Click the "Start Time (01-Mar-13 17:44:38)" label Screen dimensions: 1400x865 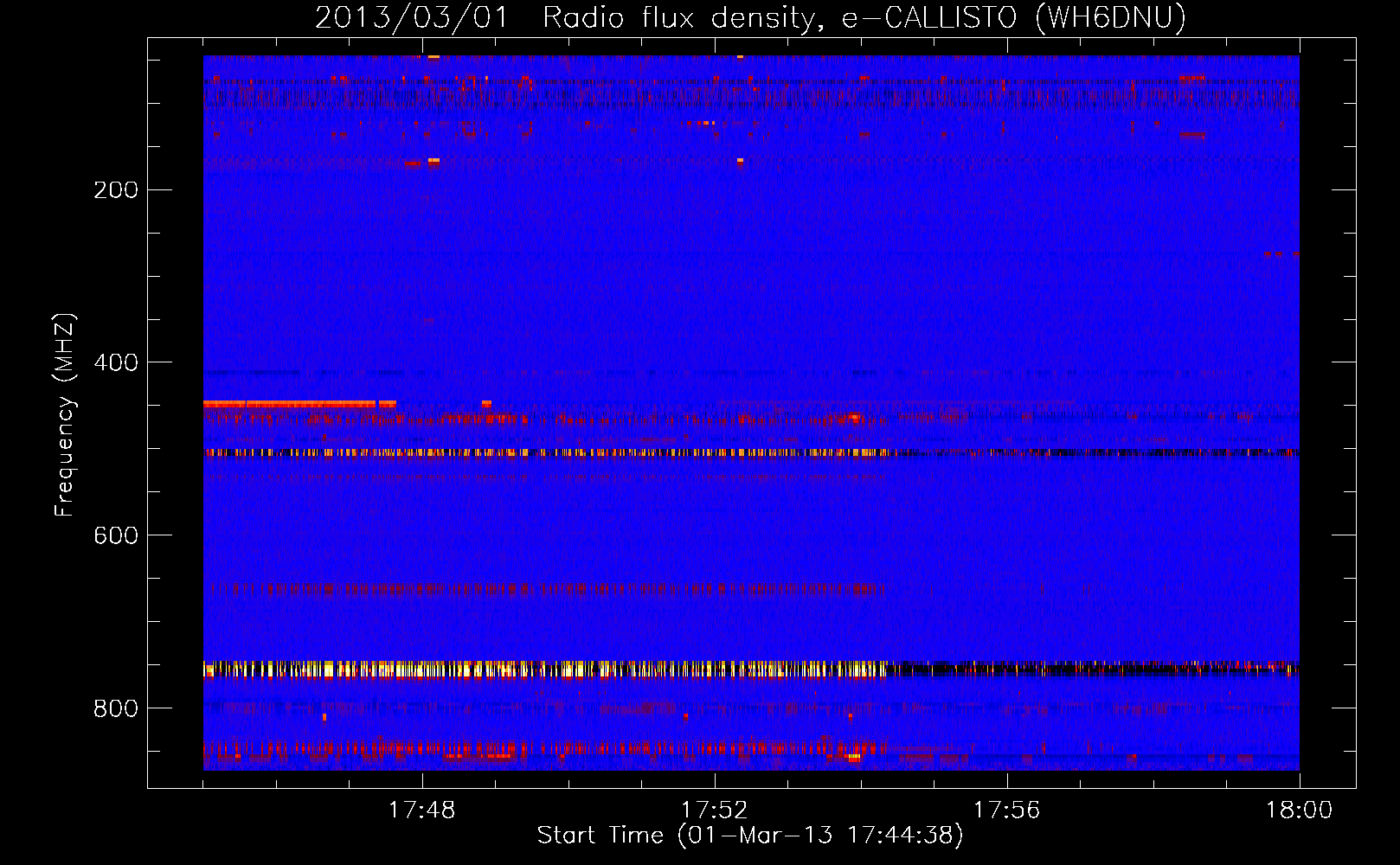750,836
